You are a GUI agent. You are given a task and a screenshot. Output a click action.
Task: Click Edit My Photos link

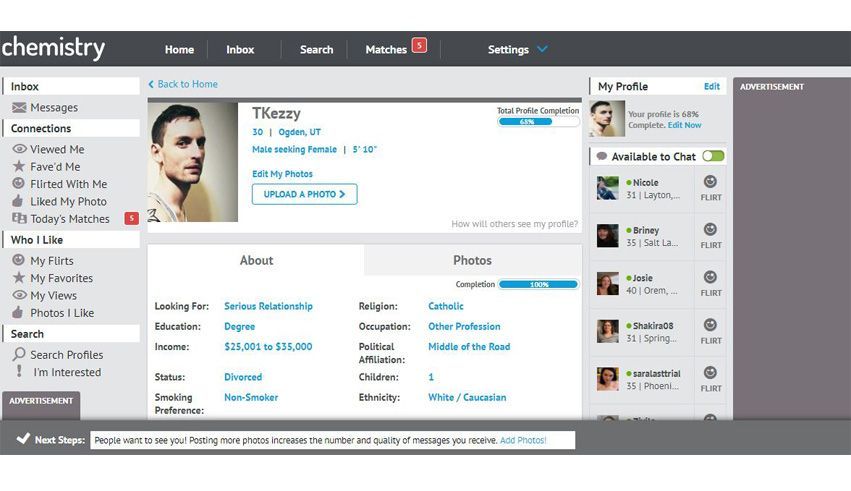coord(282,174)
